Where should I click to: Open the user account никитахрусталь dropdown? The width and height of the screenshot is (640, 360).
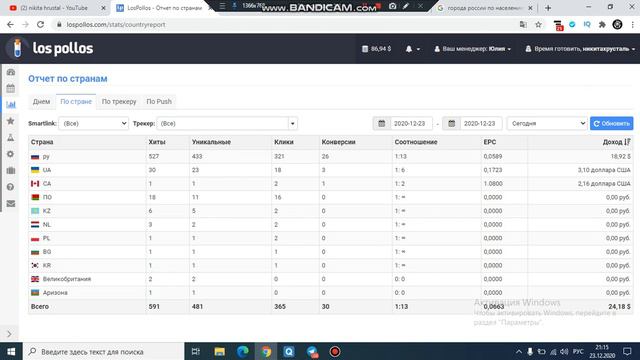[x=580, y=49]
